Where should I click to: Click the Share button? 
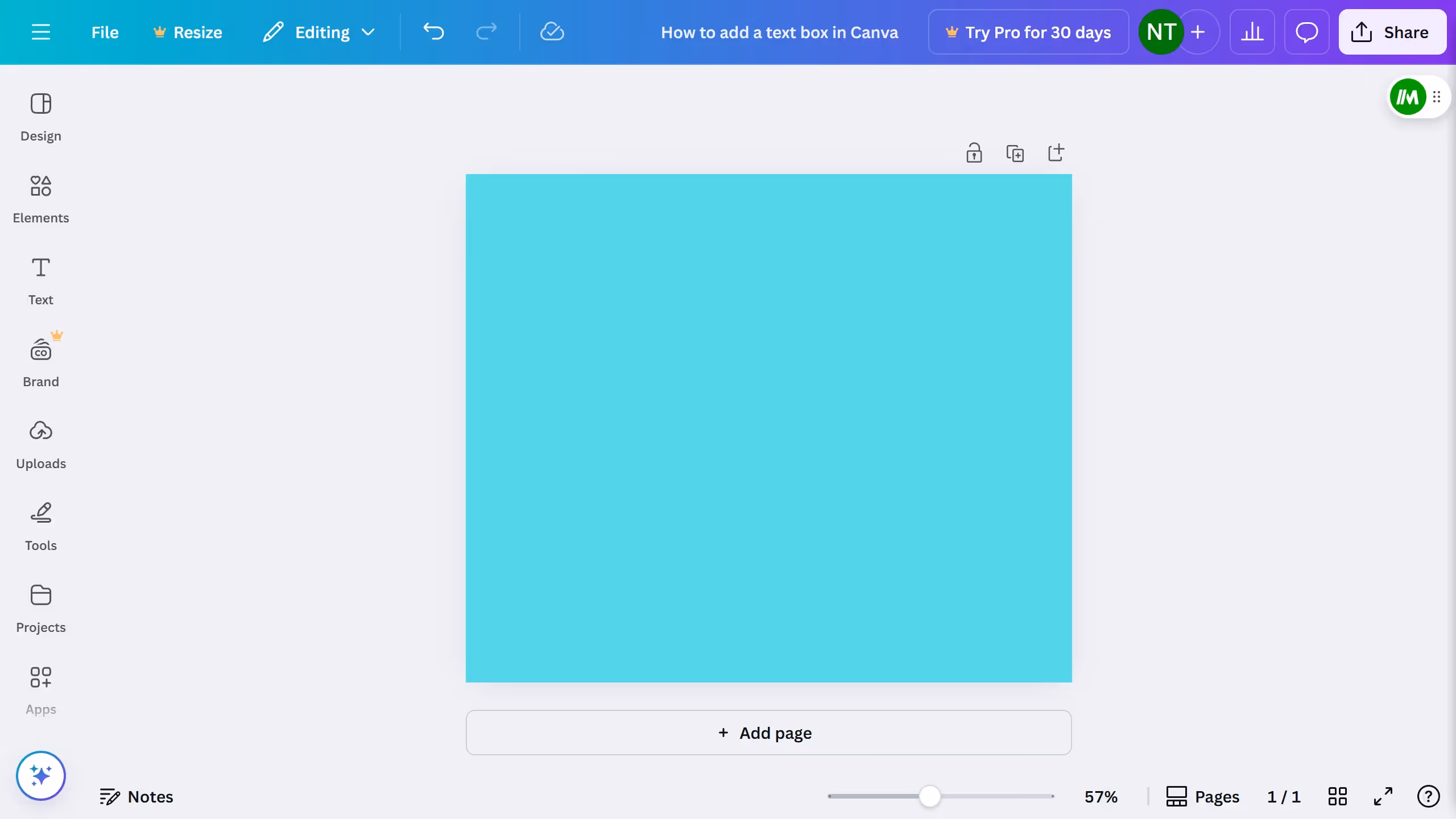click(1392, 32)
